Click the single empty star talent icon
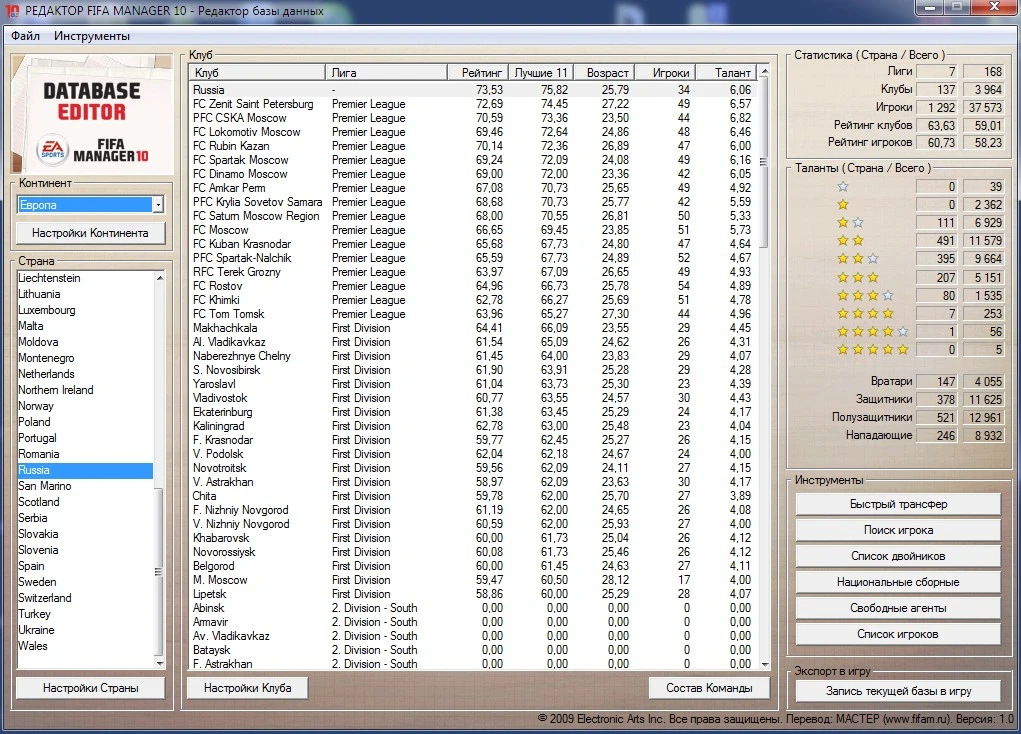The height and width of the screenshot is (734, 1021). (842, 187)
